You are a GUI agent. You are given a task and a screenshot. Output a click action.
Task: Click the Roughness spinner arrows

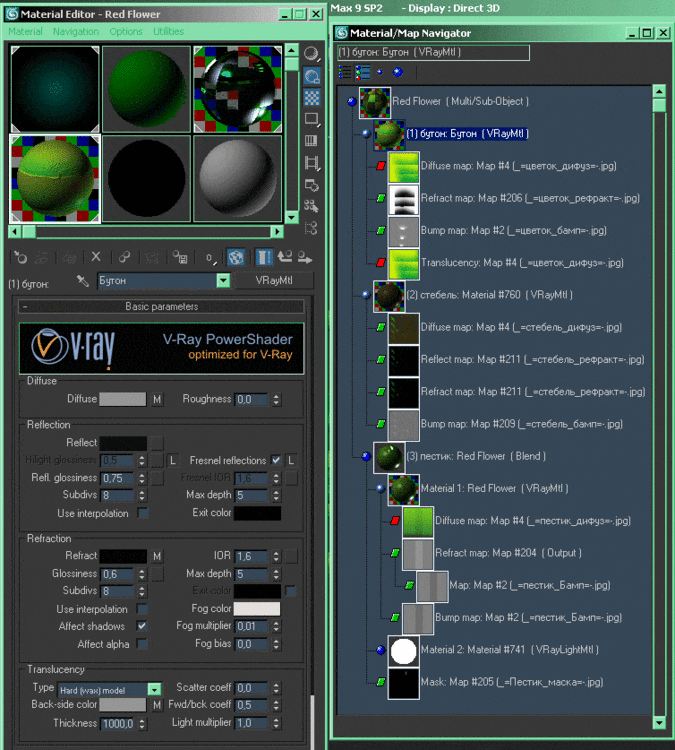click(276, 399)
